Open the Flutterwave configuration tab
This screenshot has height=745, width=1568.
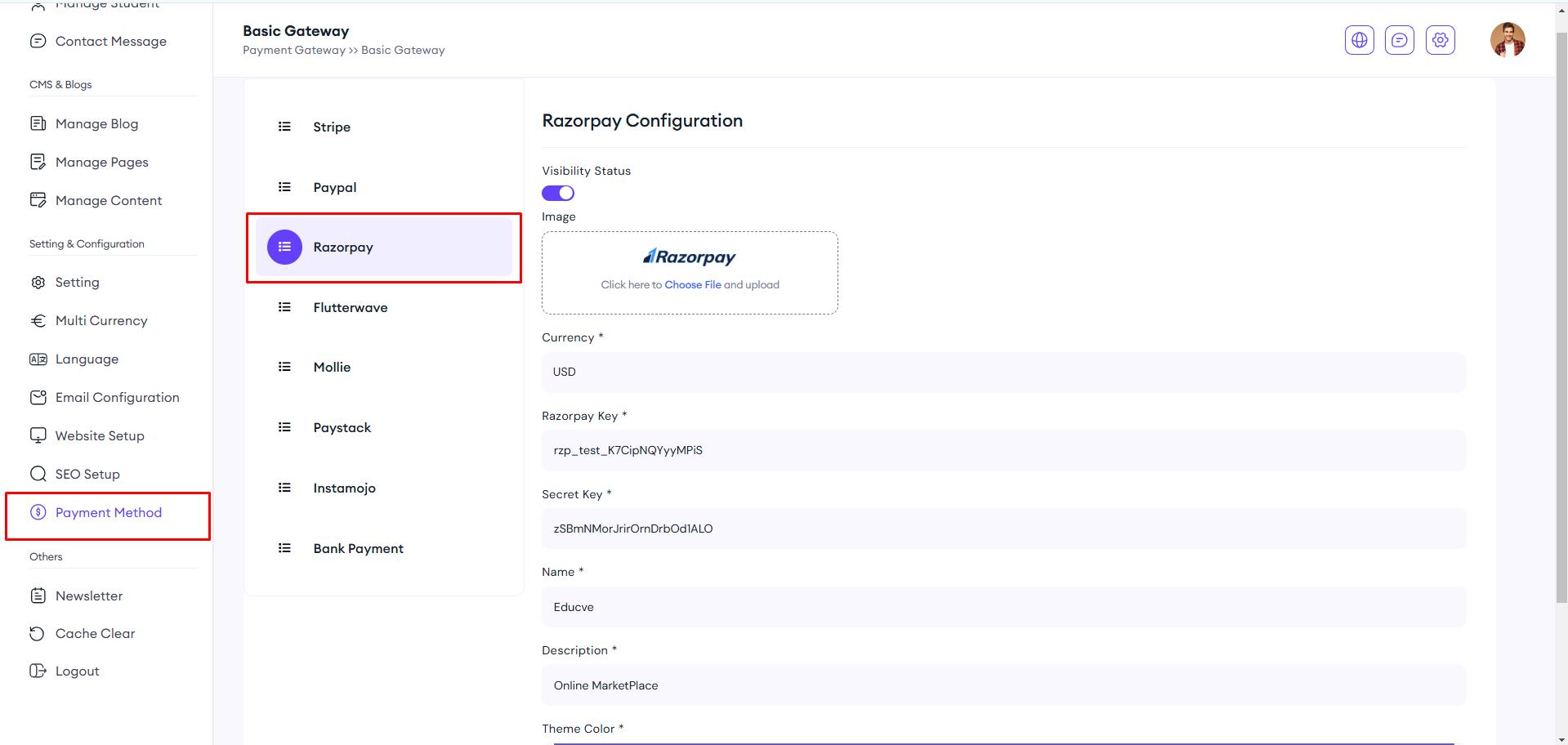pos(350,308)
